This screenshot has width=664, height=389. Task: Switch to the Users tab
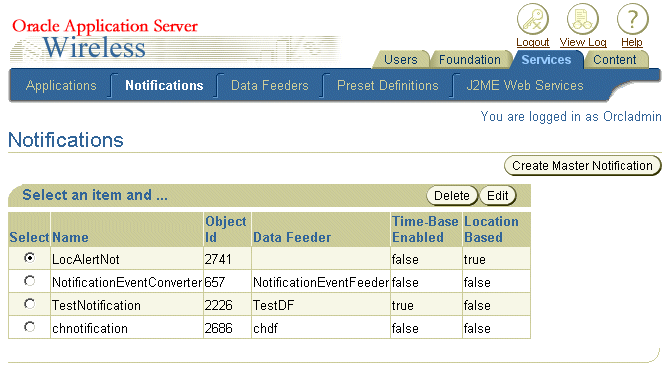pos(401,60)
